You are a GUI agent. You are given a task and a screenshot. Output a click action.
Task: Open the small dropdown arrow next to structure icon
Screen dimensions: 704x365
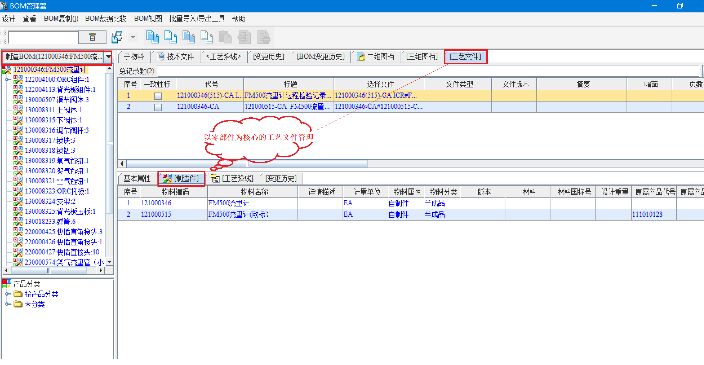pos(132,37)
